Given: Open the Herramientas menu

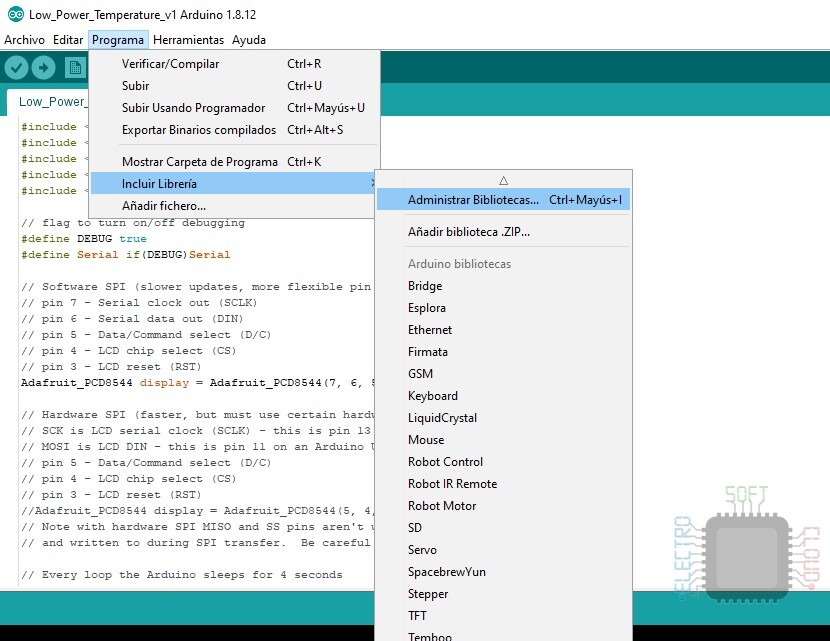Looking at the screenshot, I should tap(188, 40).
